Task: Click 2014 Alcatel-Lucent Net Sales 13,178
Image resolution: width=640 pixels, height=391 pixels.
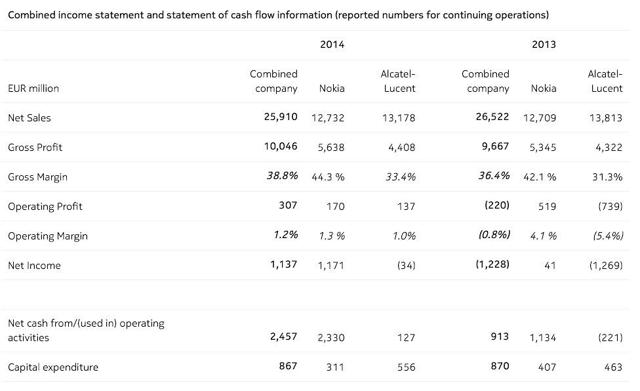Action: click(x=399, y=118)
